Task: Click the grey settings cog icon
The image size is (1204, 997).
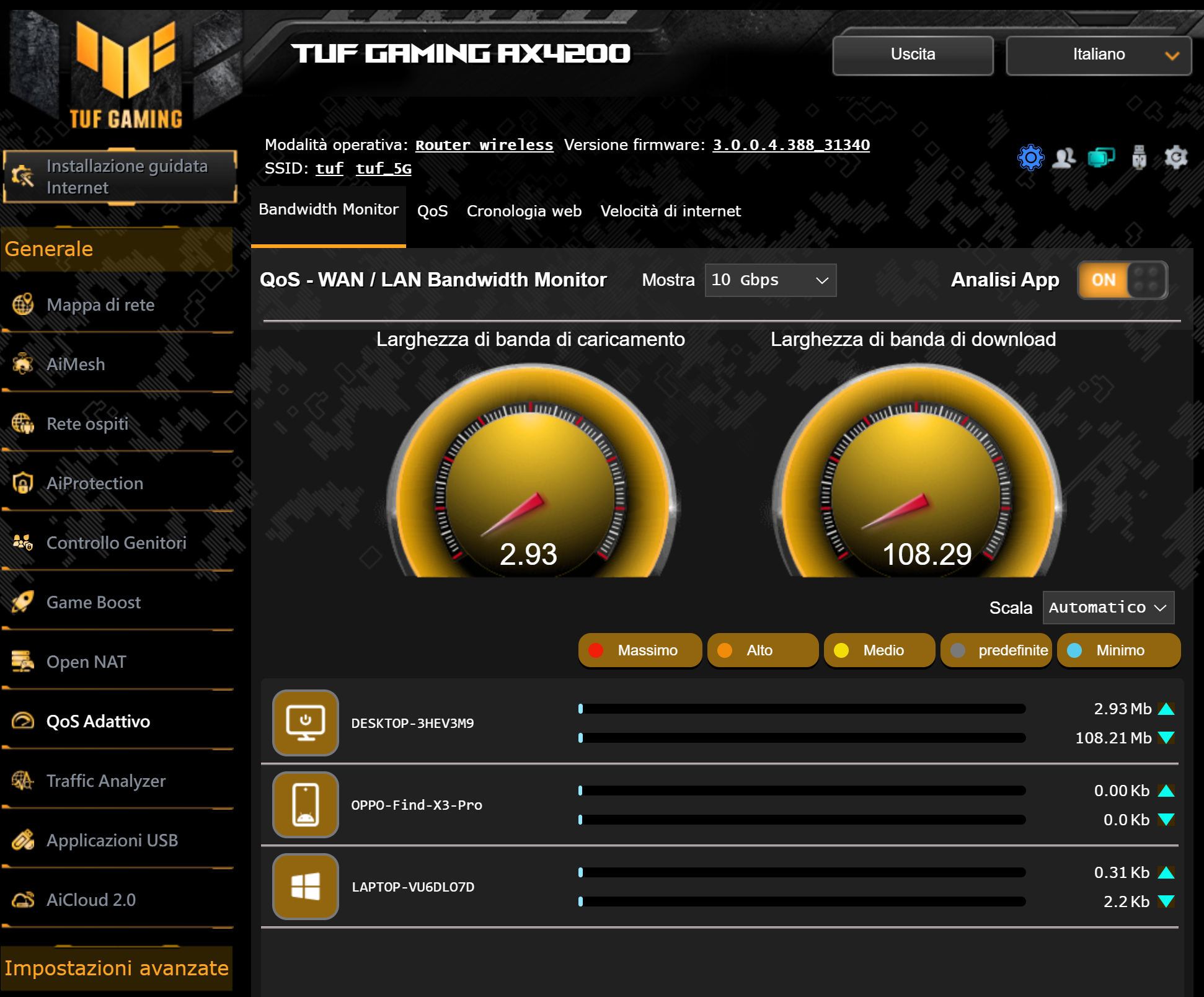Action: (1176, 157)
